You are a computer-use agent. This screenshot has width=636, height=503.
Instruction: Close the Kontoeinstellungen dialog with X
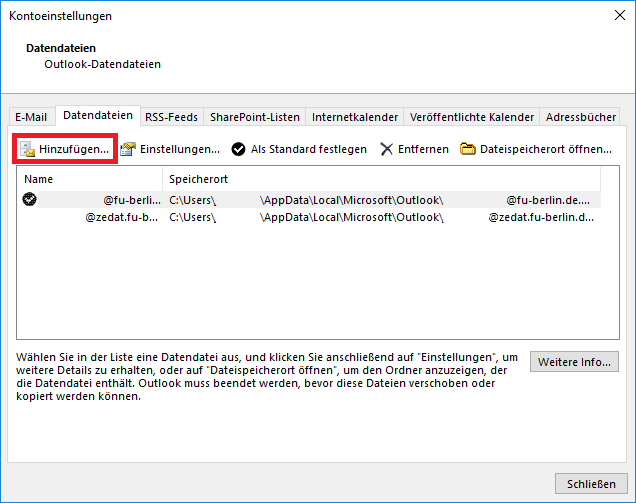(x=619, y=15)
